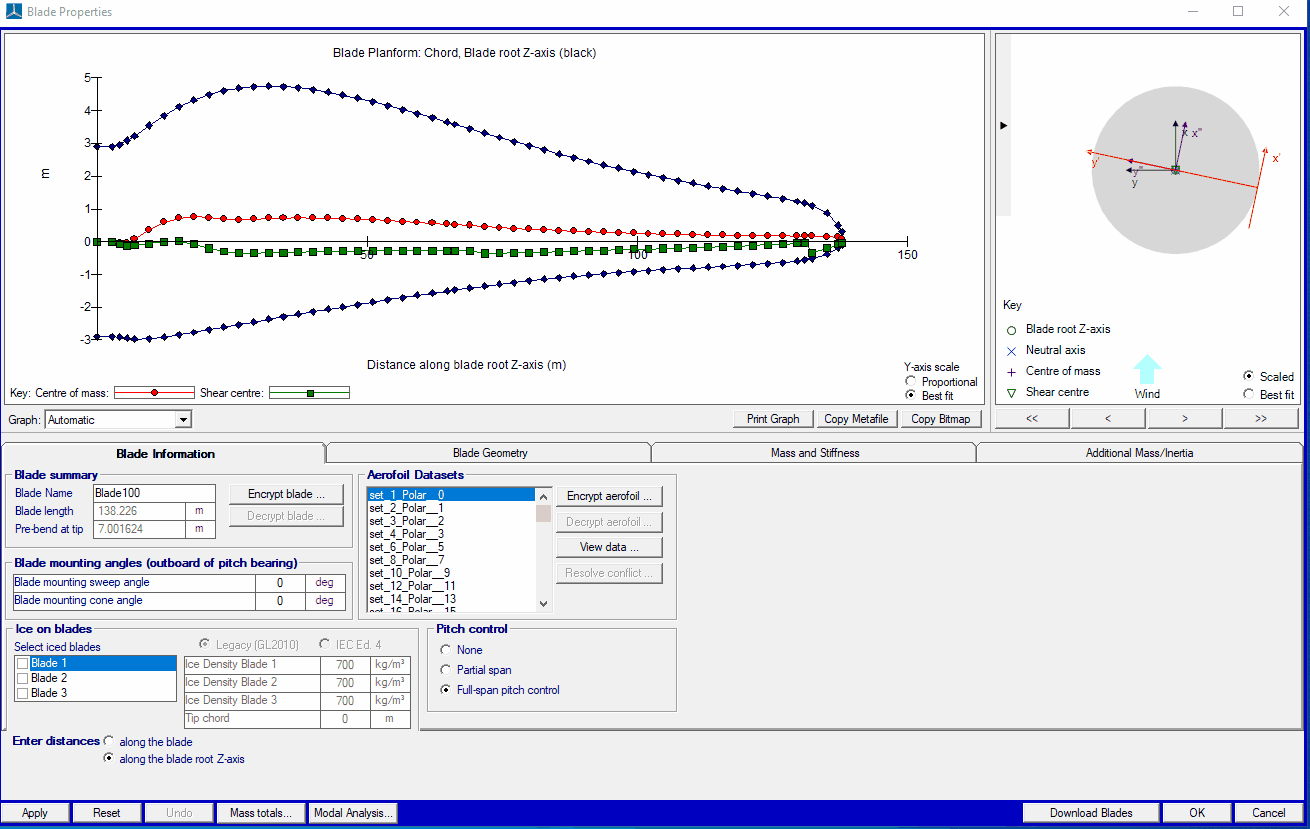Screen dimensions: 1310x829
Task: Jump to first blade section with << button
Action: (1032, 419)
